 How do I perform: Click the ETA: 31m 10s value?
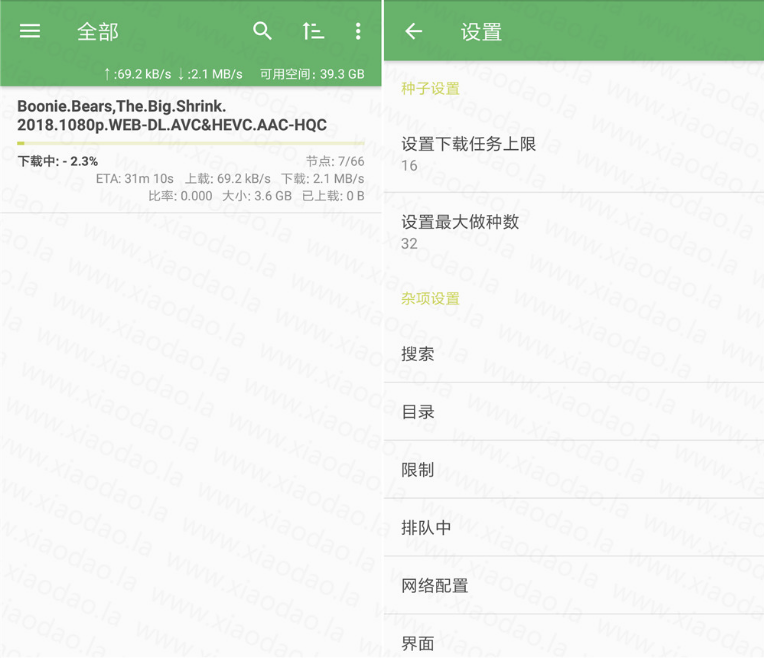(x=134, y=179)
